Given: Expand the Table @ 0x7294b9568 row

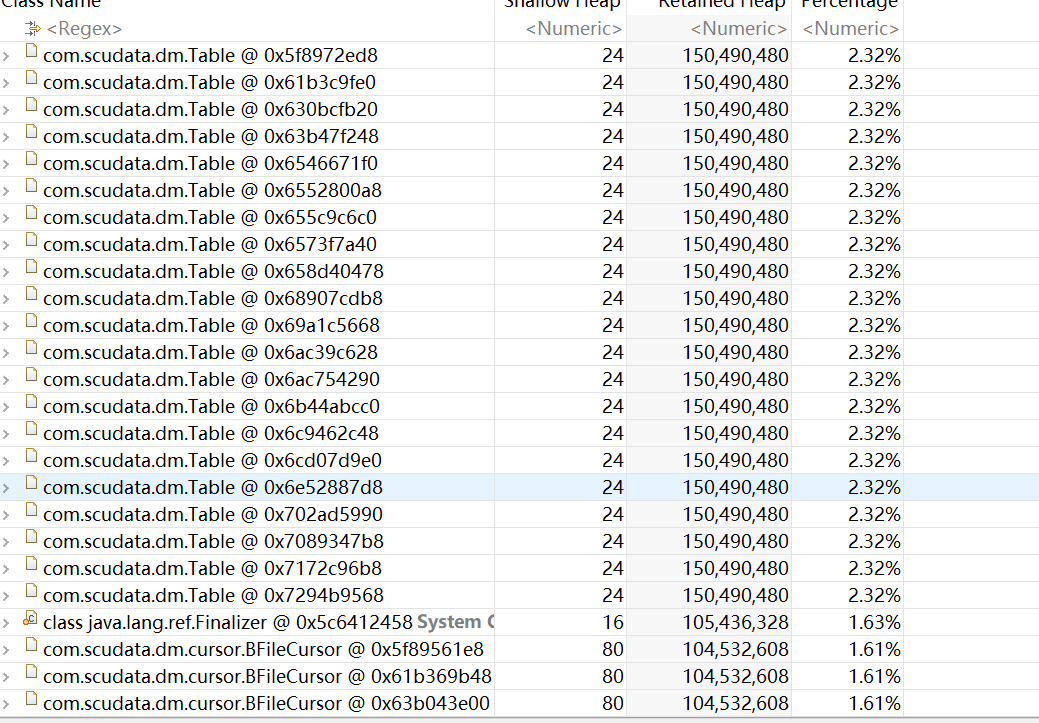Looking at the screenshot, I should click(x=6, y=596).
